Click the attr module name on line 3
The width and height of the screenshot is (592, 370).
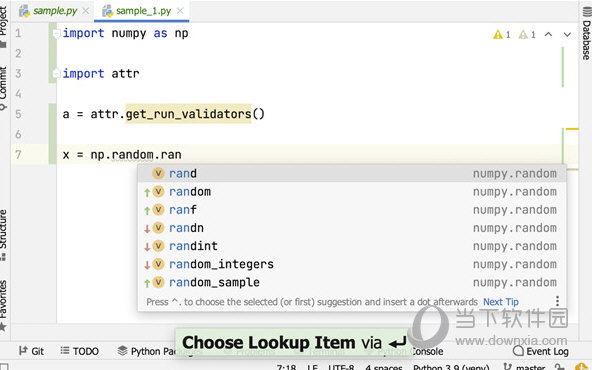(125, 73)
